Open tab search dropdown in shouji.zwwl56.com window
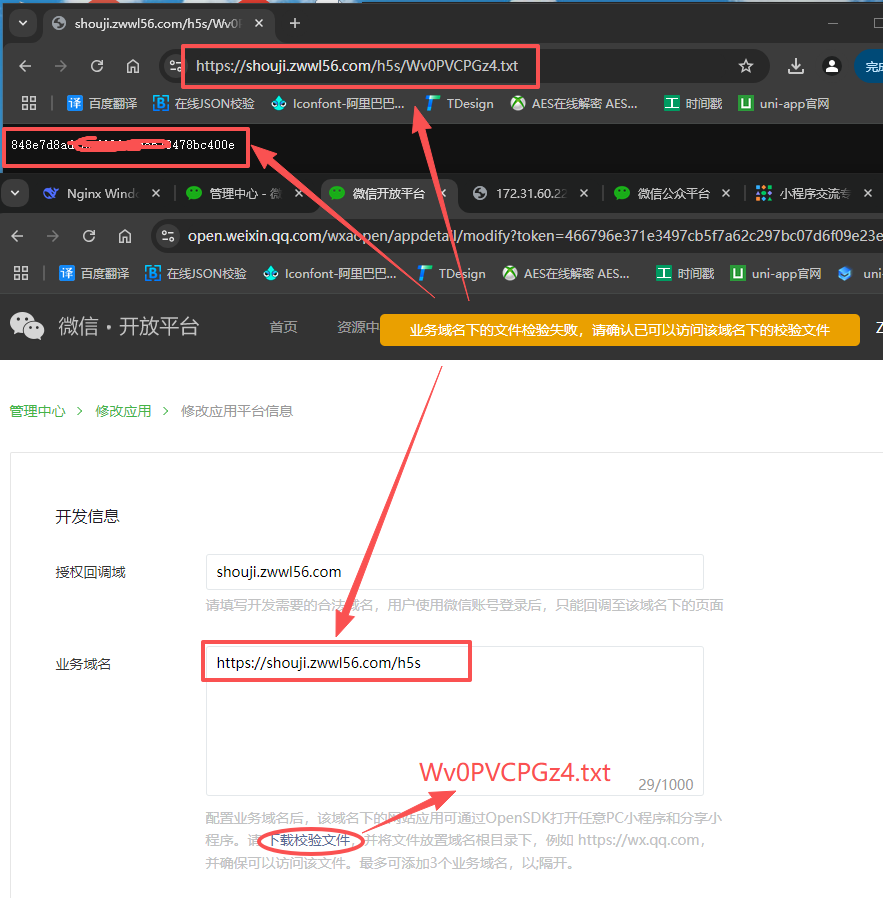The width and height of the screenshot is (883, 898). click(x=23, y=23)
